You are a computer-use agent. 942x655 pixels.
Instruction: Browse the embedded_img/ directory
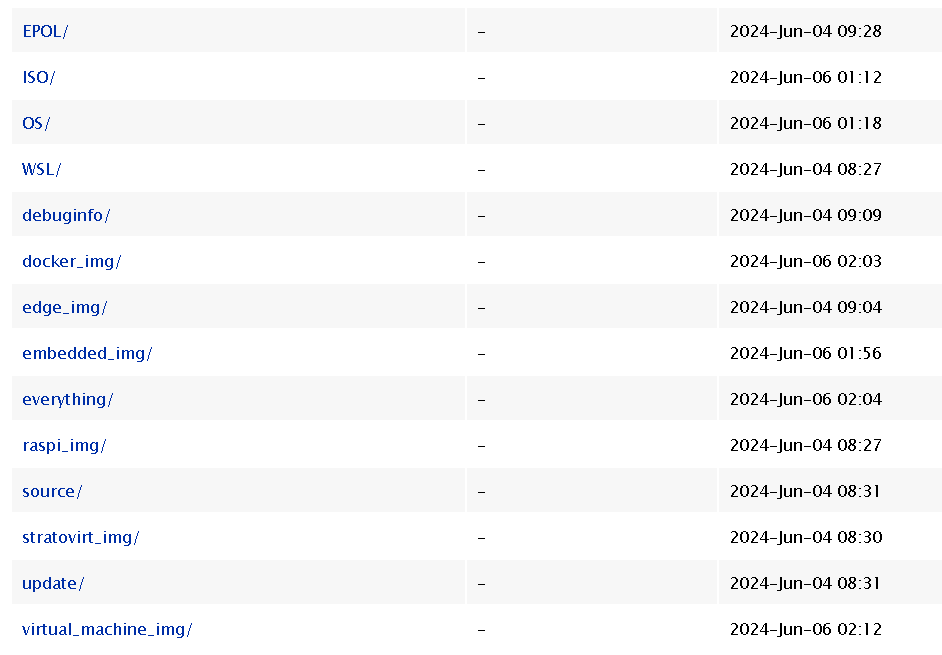click(x=87, y=353)
